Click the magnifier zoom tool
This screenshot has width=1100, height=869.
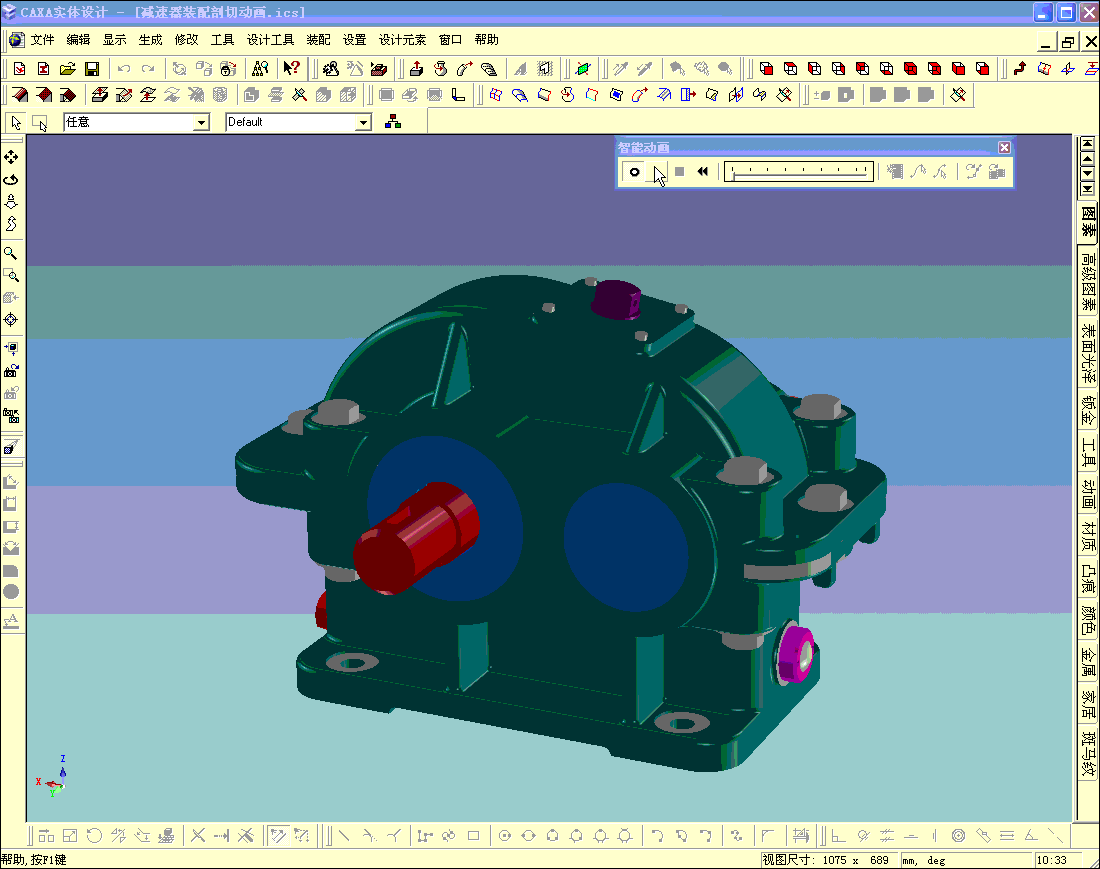click(x=11, y=252)
